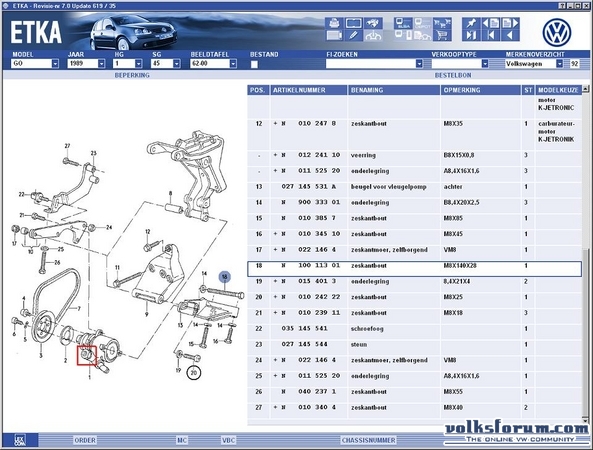This screenshot has height=450, width=593.
Task: Go to previous illustration page icon
Action: coord(491,23)
